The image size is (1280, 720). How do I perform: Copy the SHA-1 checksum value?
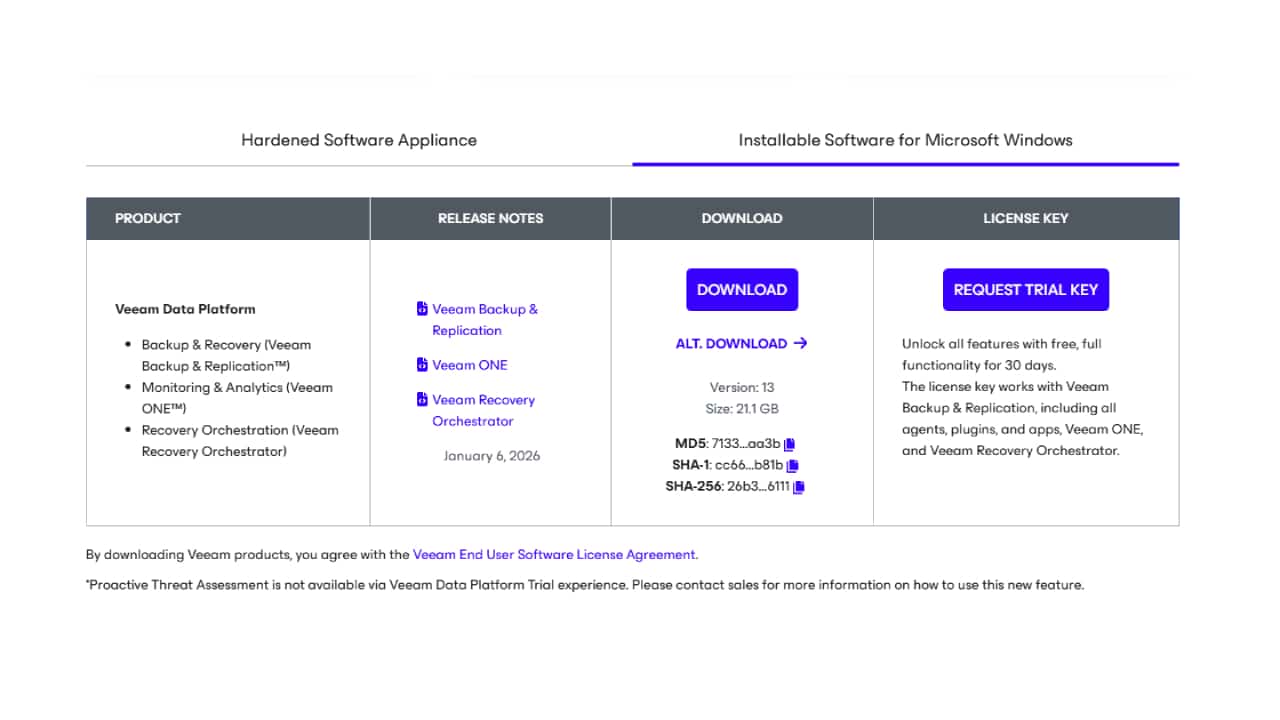(793, 464)
